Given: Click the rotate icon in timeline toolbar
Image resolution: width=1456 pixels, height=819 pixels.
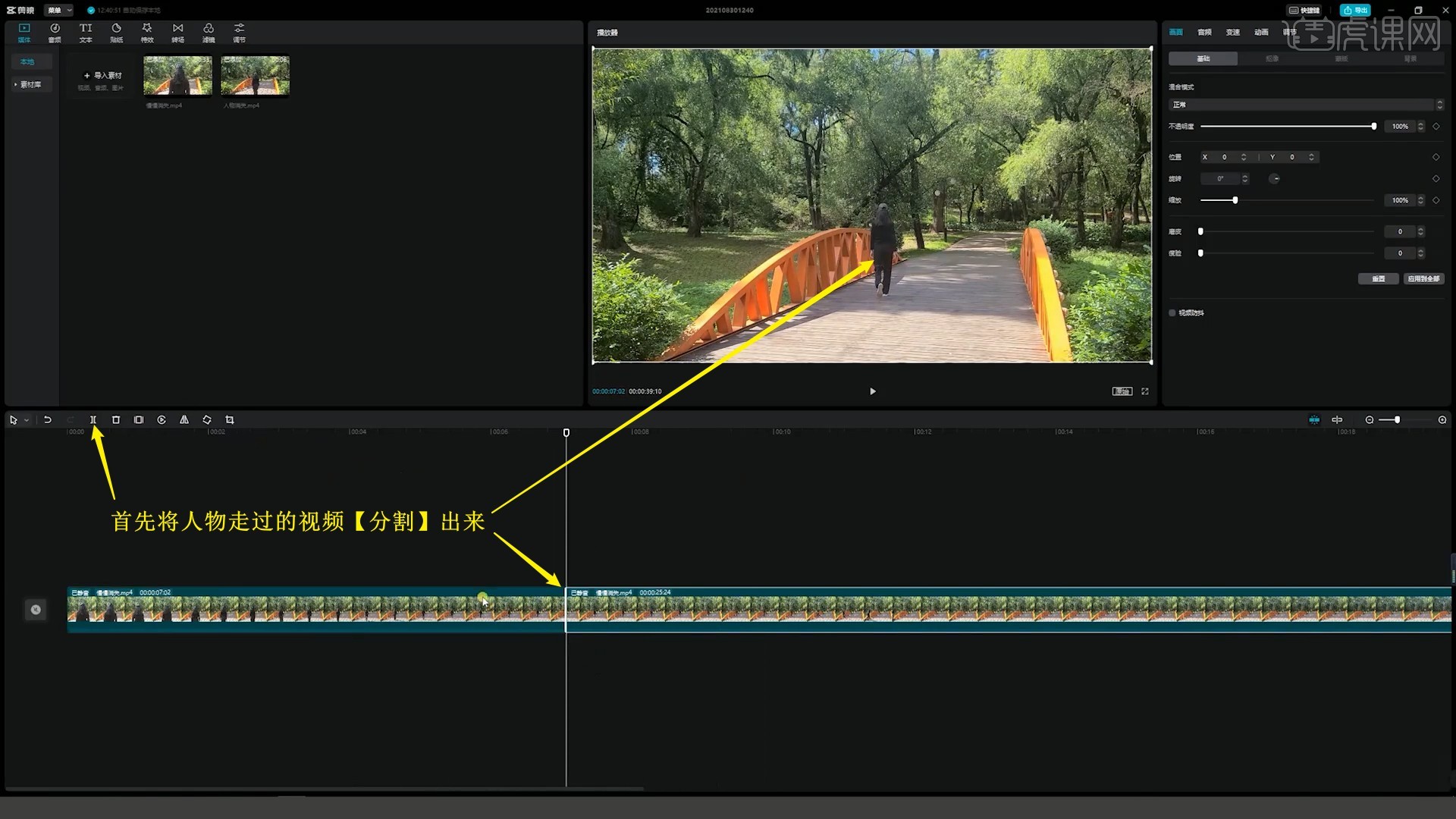Looking at the screenshot, I should click(x=207, y=420).
